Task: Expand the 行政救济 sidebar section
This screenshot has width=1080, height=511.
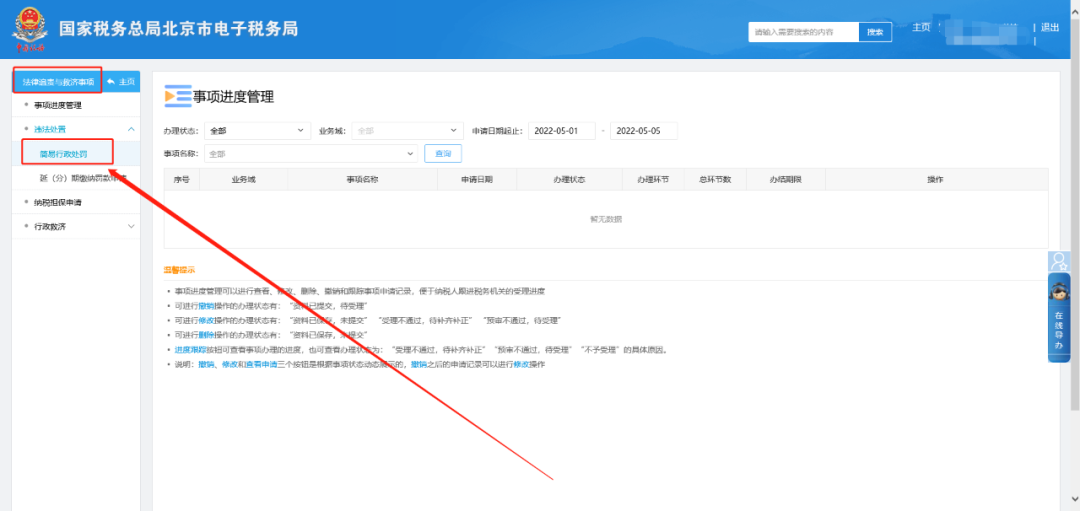Action: click(x=131, y=226)
